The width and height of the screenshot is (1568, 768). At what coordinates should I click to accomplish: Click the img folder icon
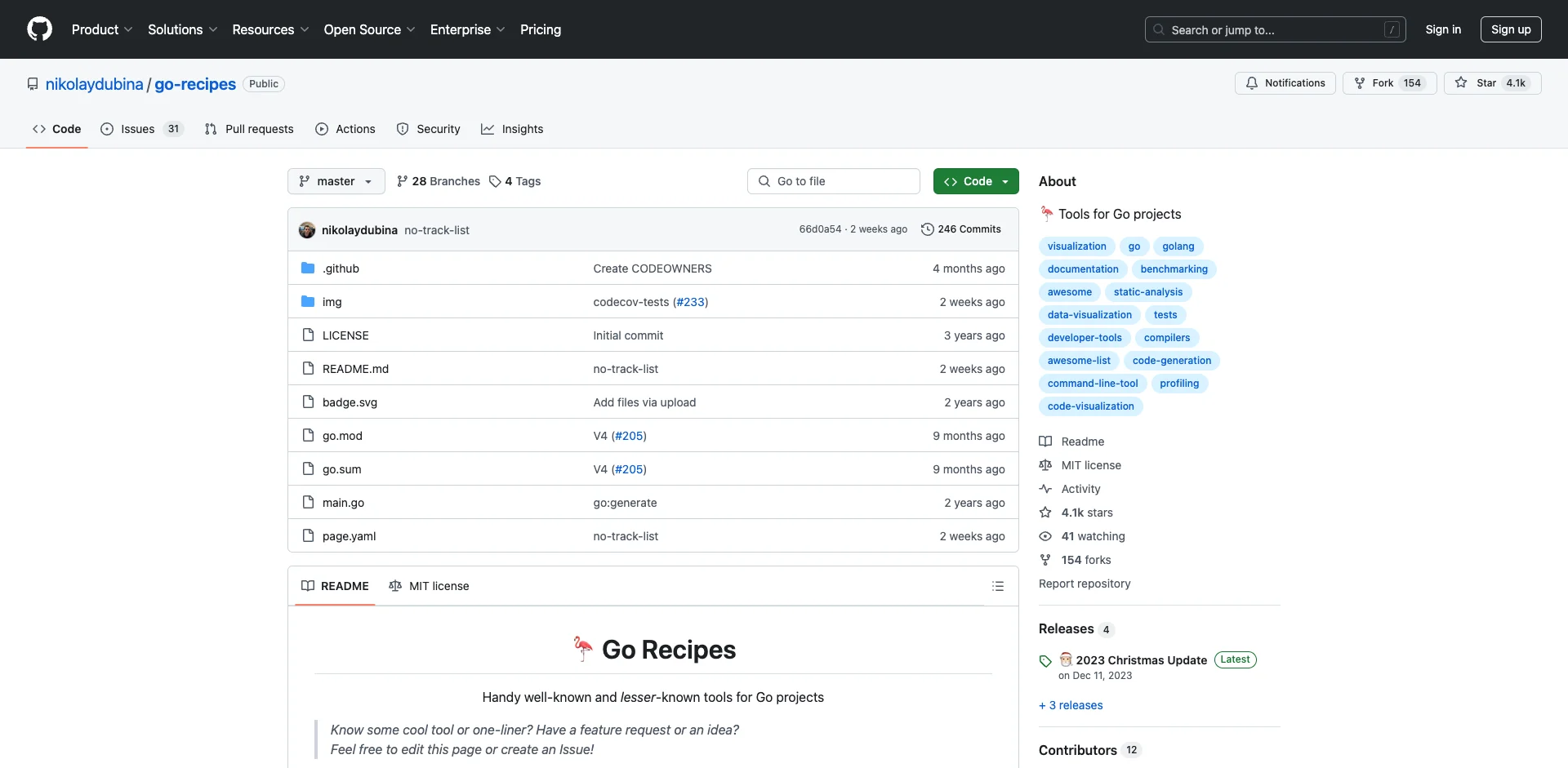pyautogui.click(x=308, y=301)
